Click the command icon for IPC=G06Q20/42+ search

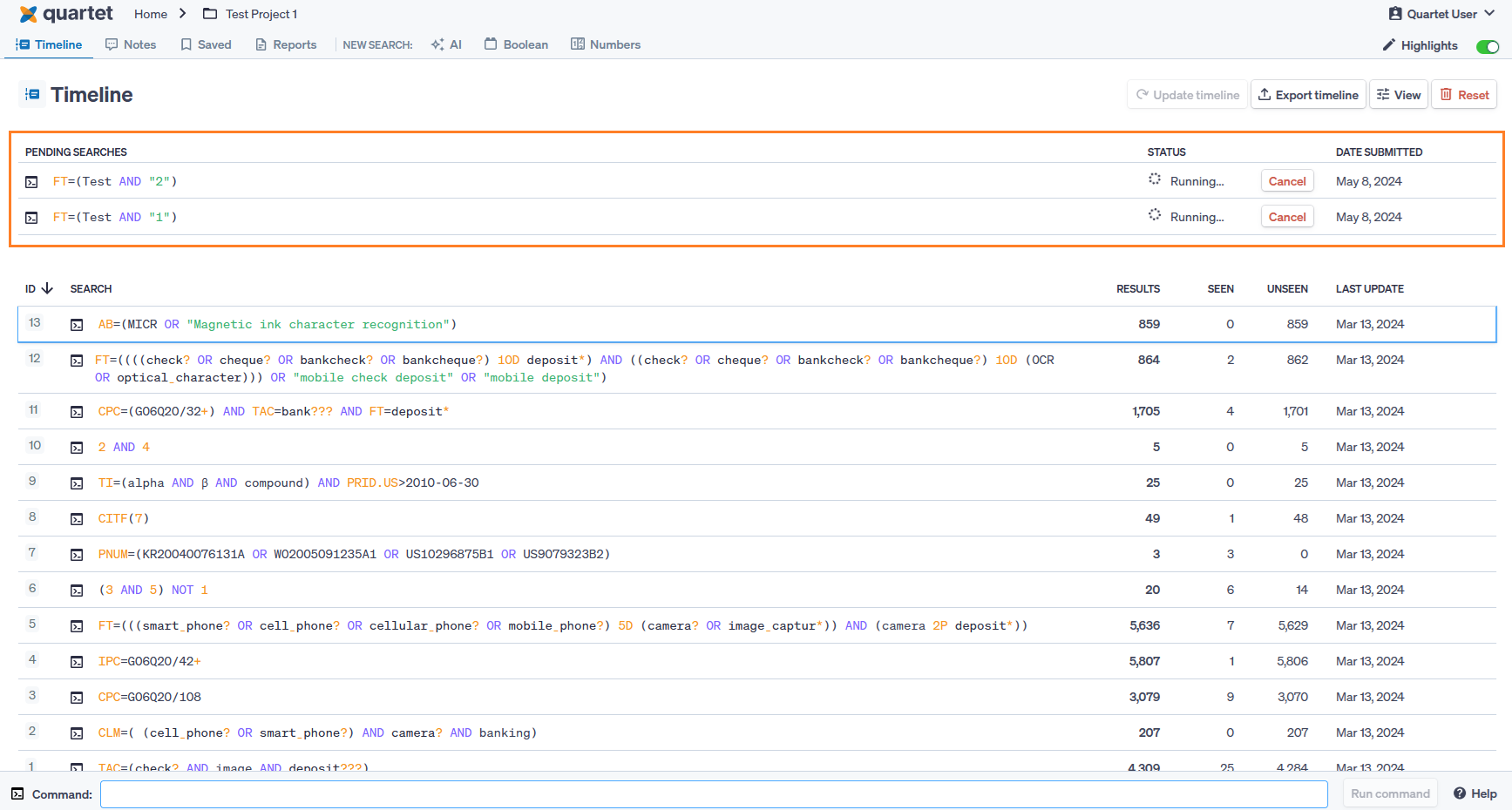pyautogui.click(x=77, y=662)
